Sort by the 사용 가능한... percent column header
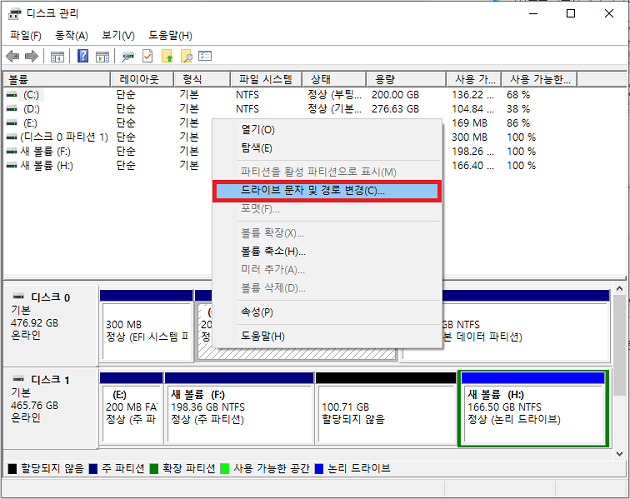630x499 pixels. pos(540,80)
